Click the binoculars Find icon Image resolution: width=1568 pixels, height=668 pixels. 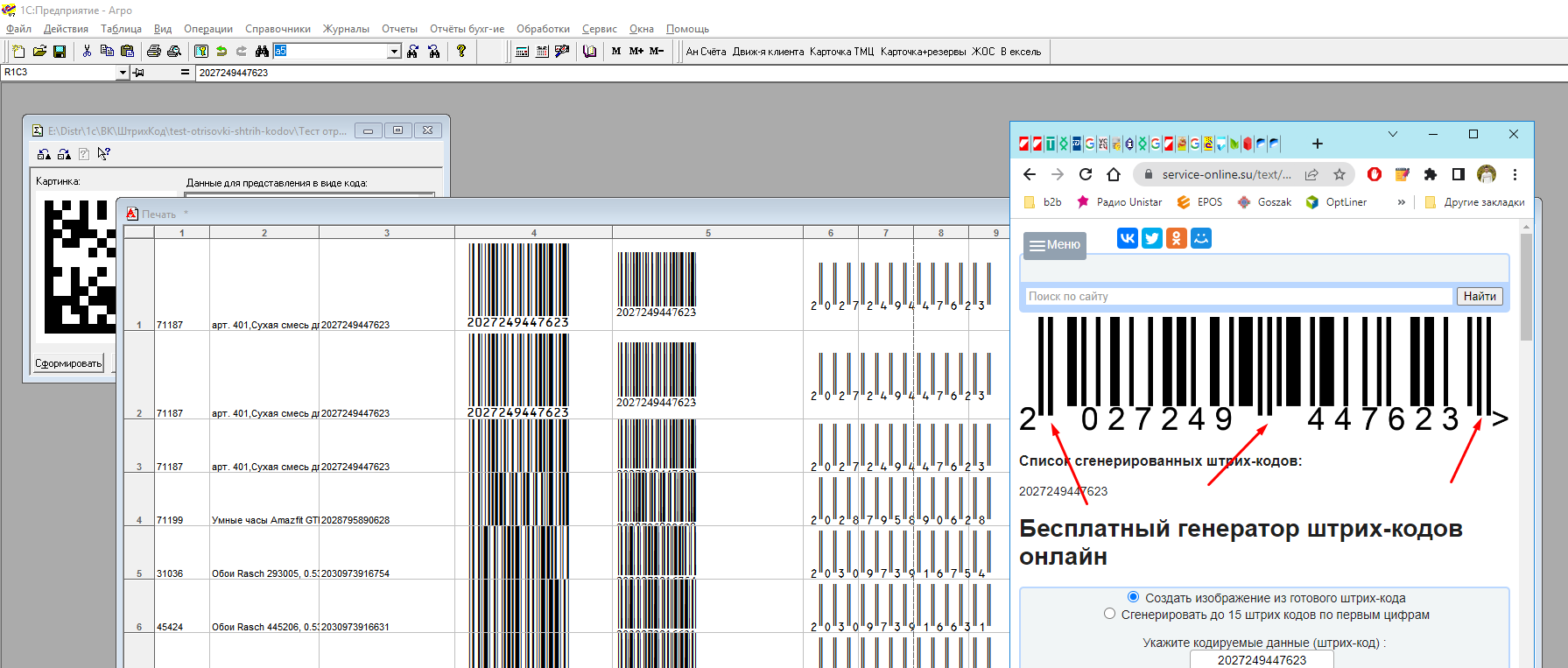[x=262, y=52]
